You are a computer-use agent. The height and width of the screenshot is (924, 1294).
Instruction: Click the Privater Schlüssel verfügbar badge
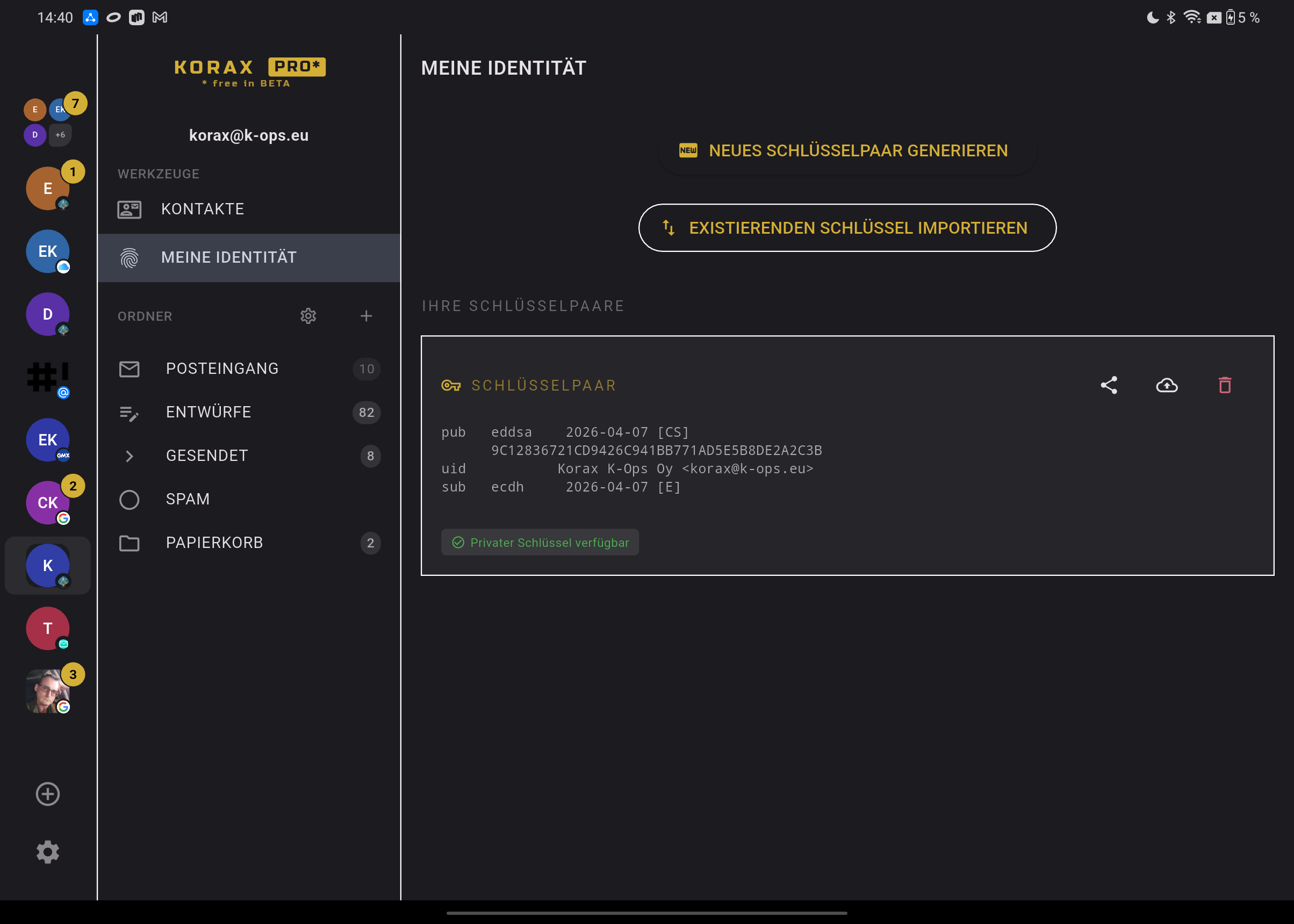pos(540,543)
